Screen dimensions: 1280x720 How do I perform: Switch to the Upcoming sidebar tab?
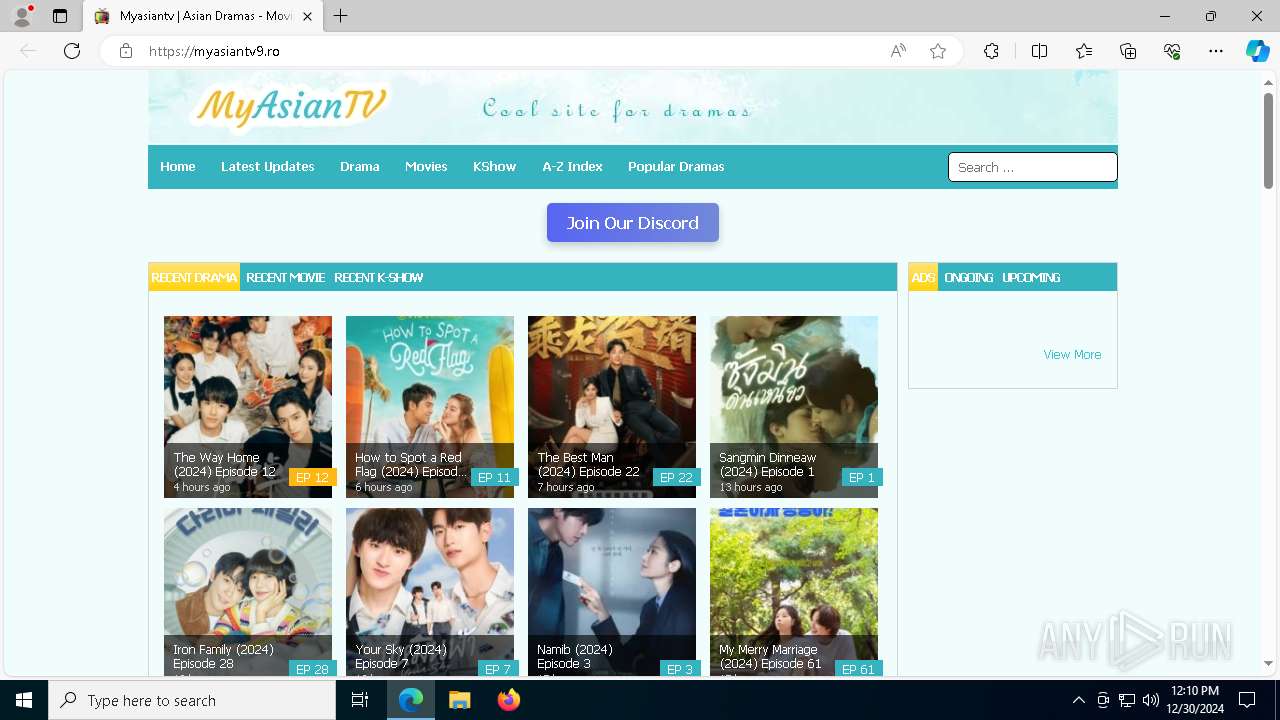pyautogui.click(x=1031, y=277)
